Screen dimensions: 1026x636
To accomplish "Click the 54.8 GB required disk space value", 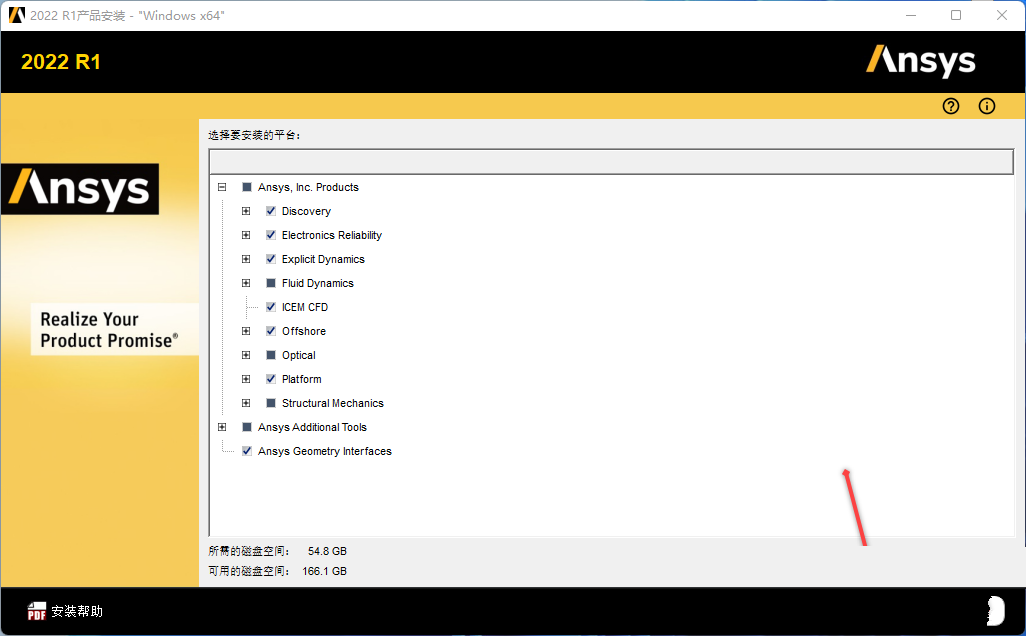I will pos(327,552).
